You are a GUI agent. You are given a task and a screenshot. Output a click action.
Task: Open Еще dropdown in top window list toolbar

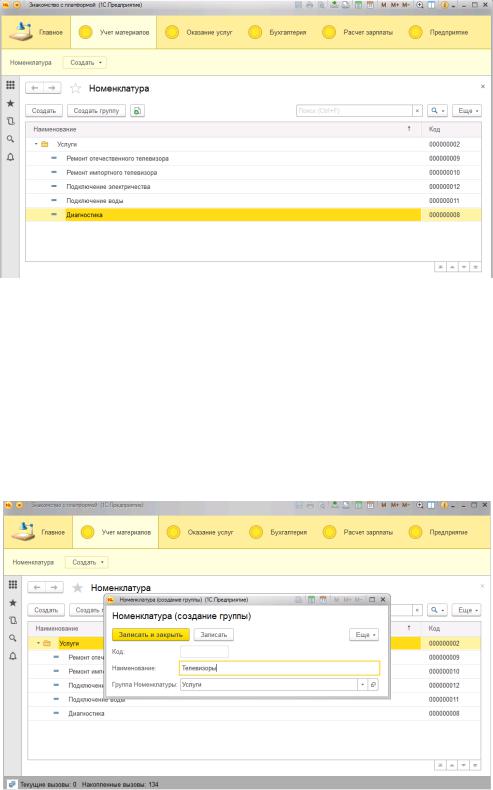tap(467, 111)
